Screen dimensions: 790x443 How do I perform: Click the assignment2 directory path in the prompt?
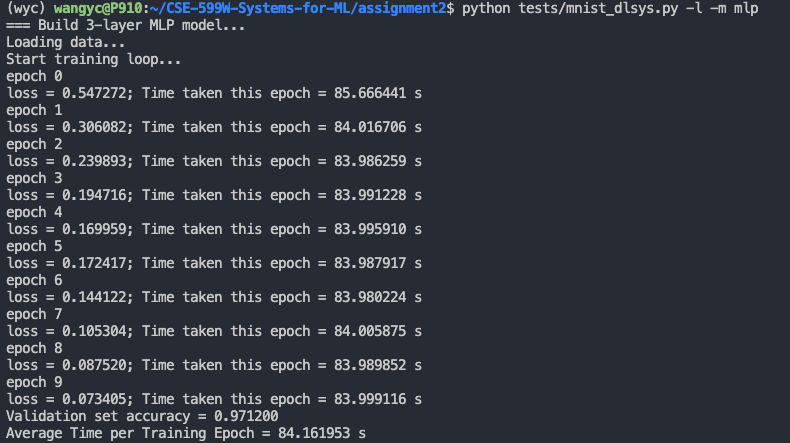tap(405, 9)
